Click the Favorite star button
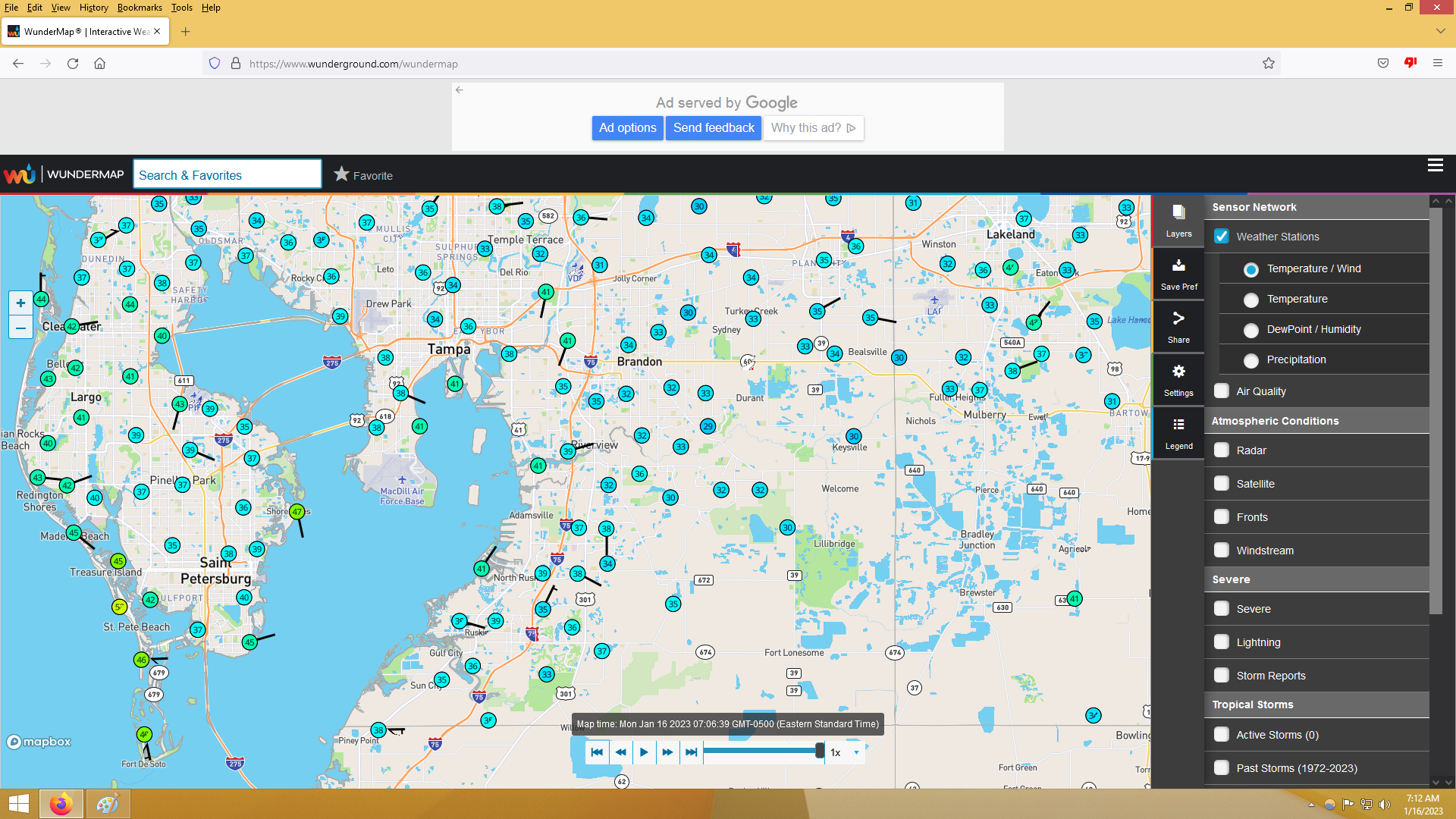 pyautogui.click(x=363, y=175)
